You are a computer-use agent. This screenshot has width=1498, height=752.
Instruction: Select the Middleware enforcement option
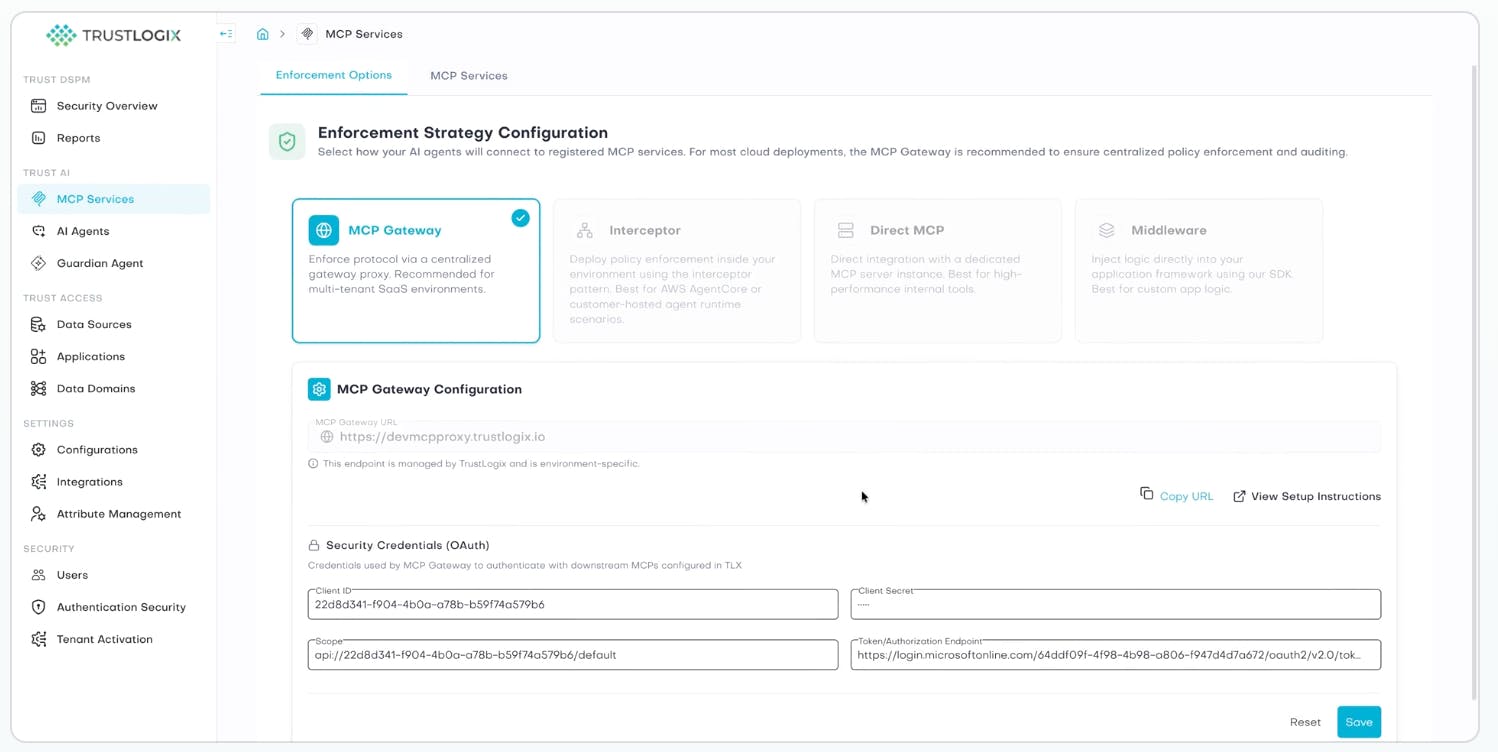pos(1199,271)
